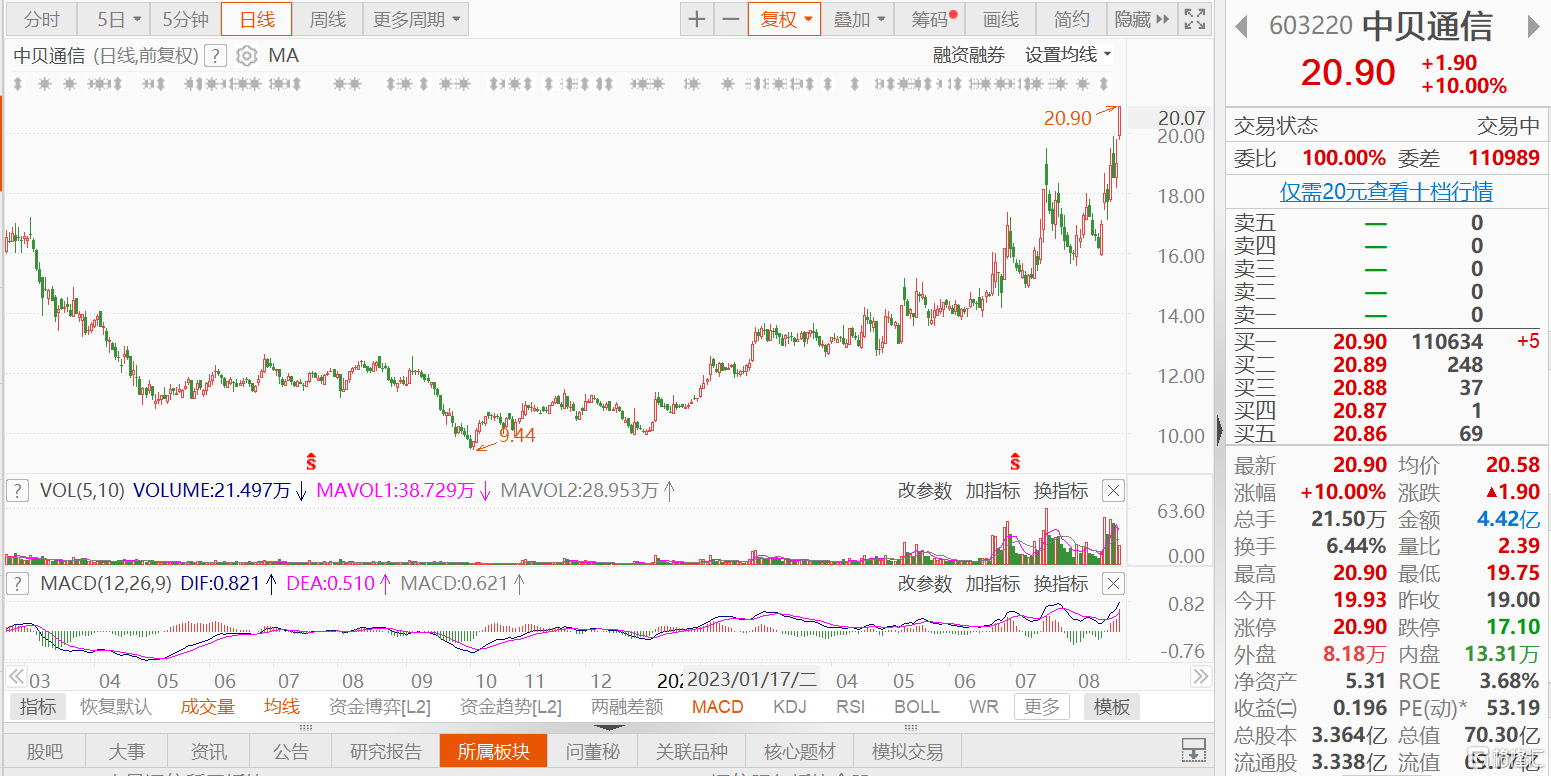Image resolution: width=1551 pixels, height=776 pixels.
Task: Switch to 5分钟 chart period
Action: point(185,19)
